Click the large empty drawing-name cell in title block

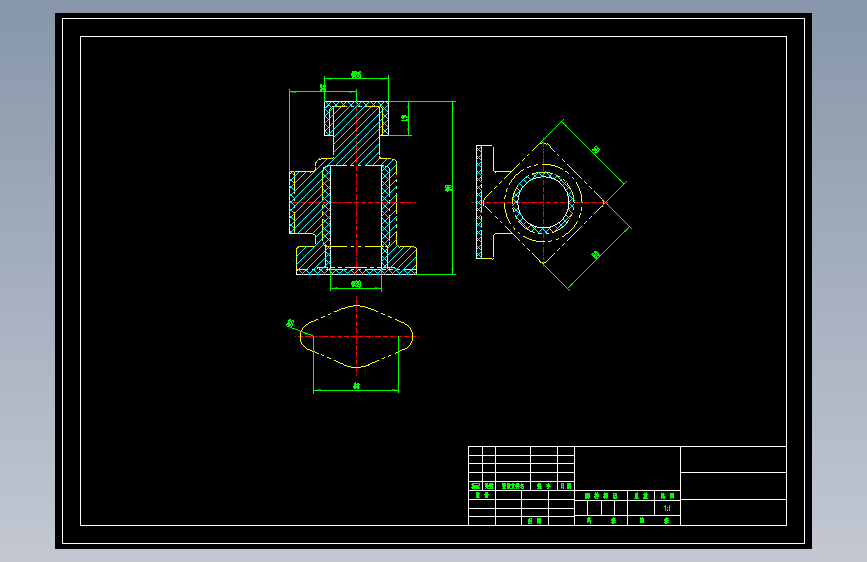point(628,468)
